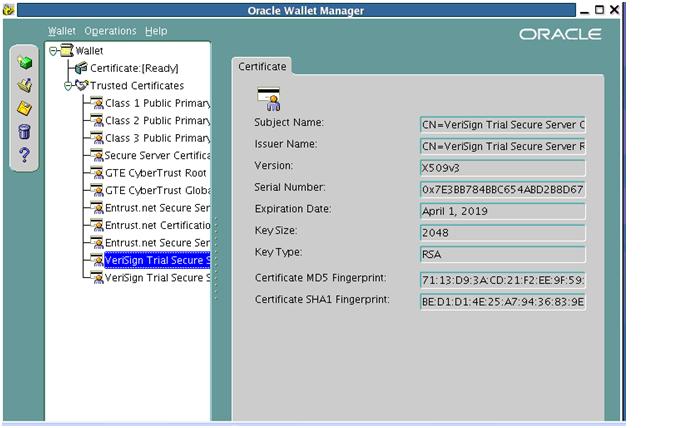Open Help via question mark icon

(x=25, y=154)
